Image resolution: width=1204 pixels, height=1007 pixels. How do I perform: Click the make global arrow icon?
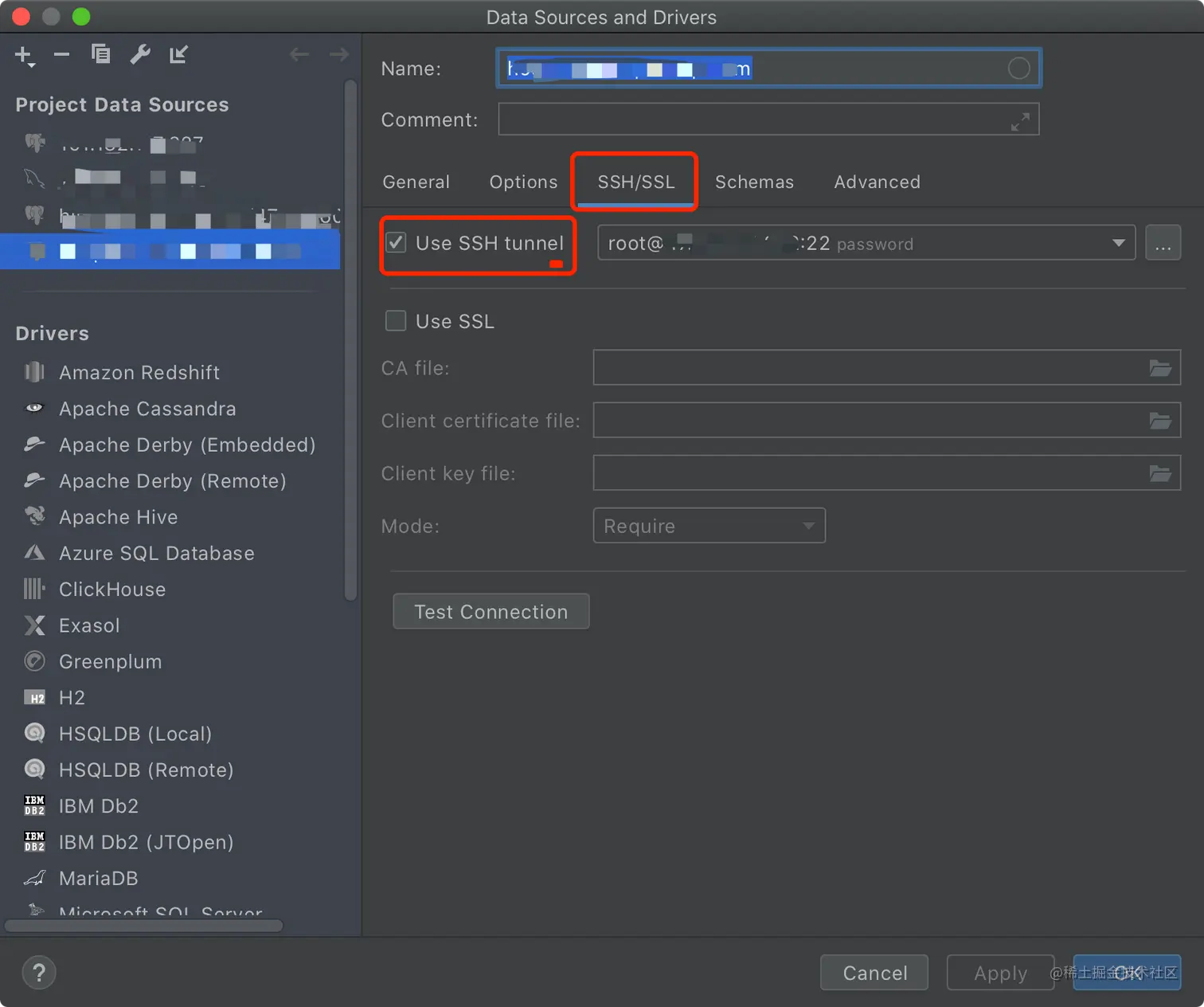178,54
